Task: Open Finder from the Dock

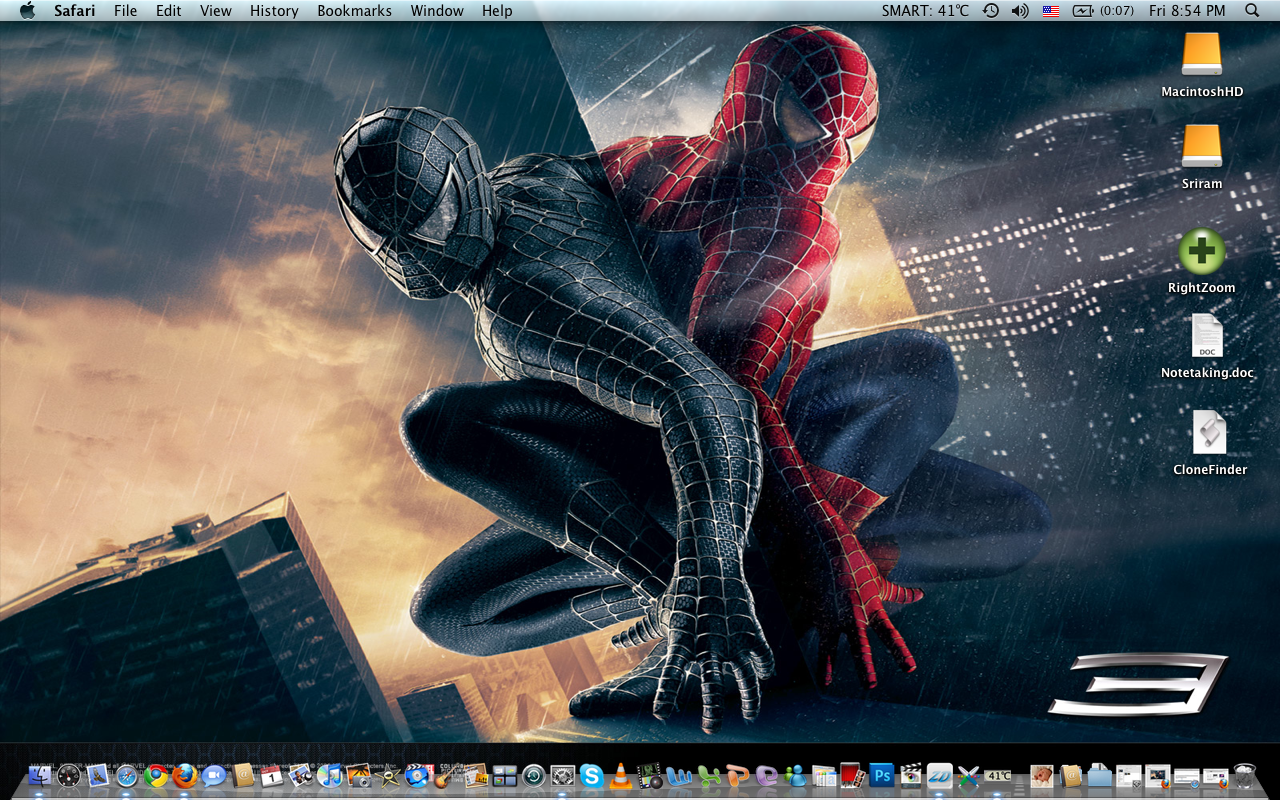Action: pyautogui.click(x=40, y=775)
